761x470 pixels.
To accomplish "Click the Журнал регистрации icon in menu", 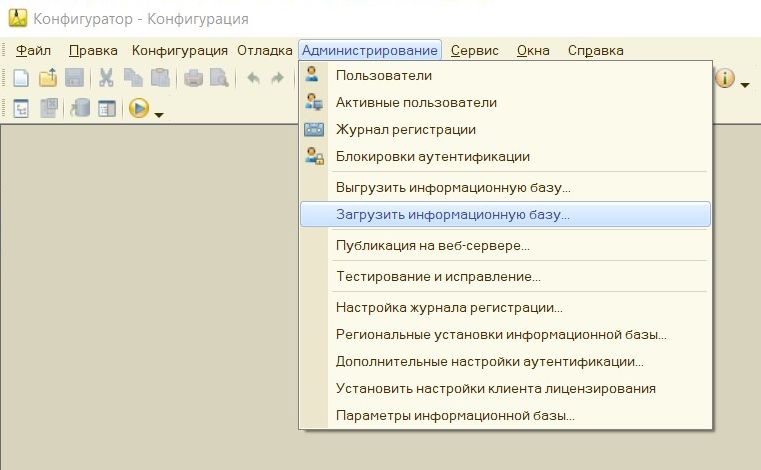I will click(314, 129).
